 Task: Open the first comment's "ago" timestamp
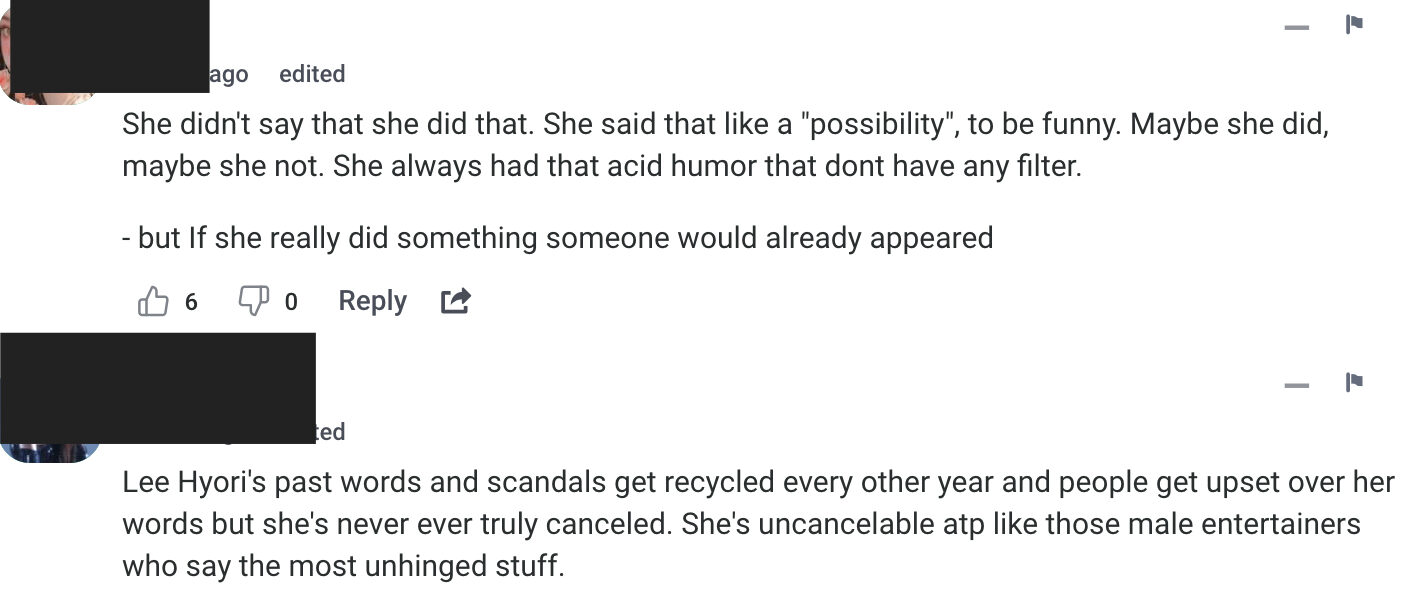coord(229,74)
